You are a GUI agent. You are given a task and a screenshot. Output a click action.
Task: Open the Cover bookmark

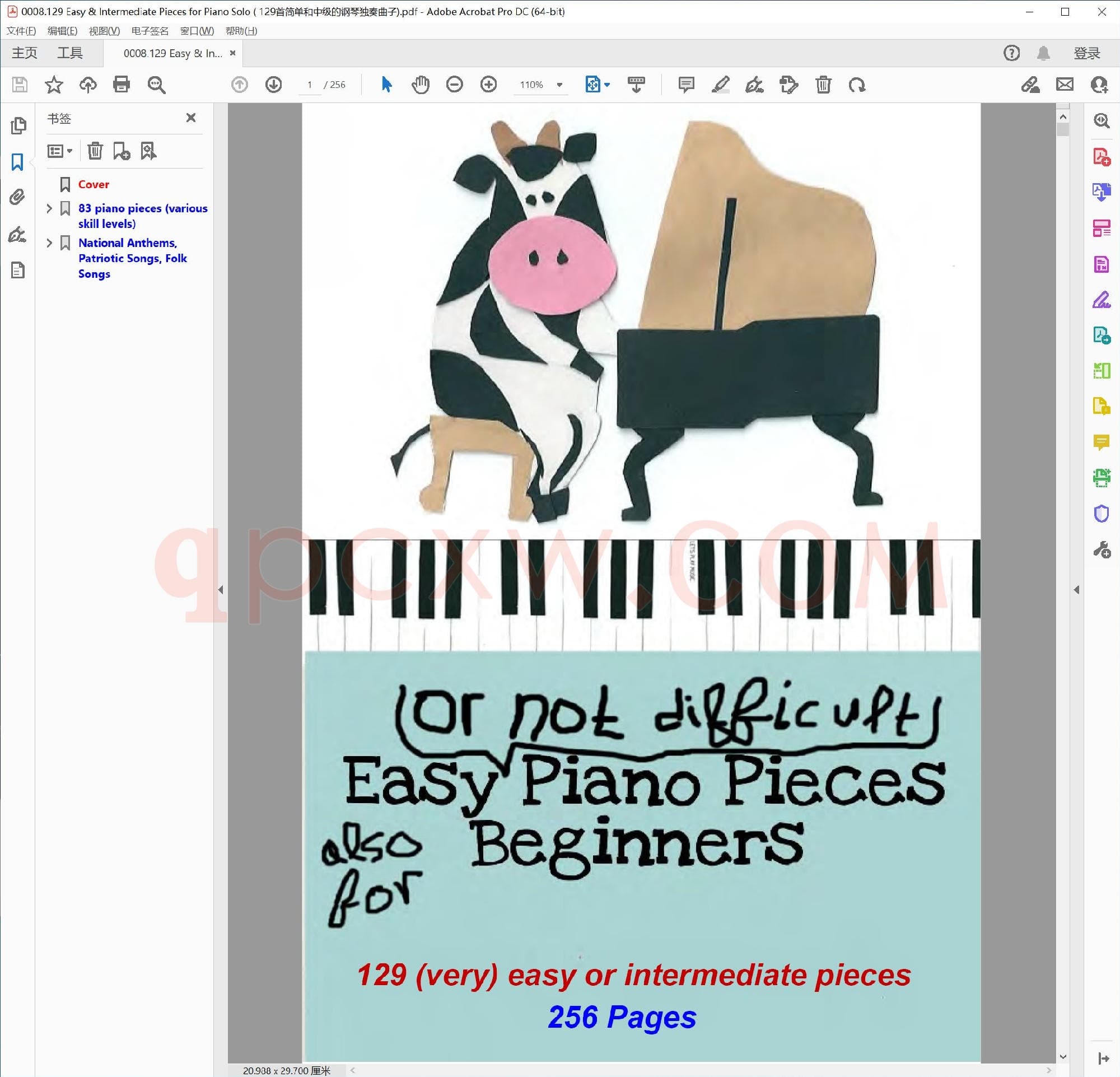coord(94,185)
